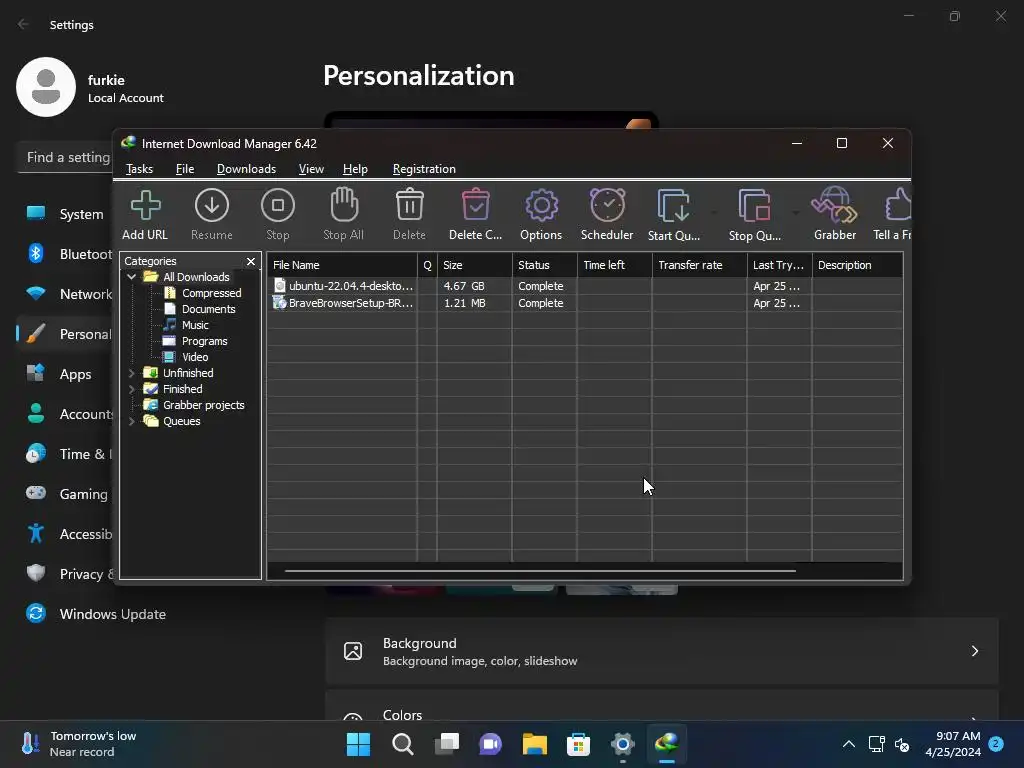Image resolution: width=1024 pixels, height=768 pixels.
Task: Click the horizontal scrollbar of the download list
Action: tap(540, 571)
